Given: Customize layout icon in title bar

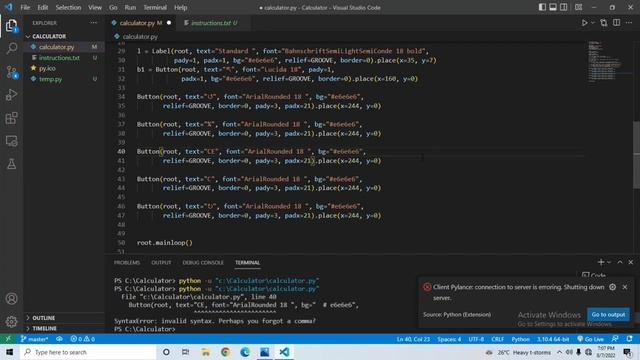Looking at the screenshot, I should [x=578, y=7].
